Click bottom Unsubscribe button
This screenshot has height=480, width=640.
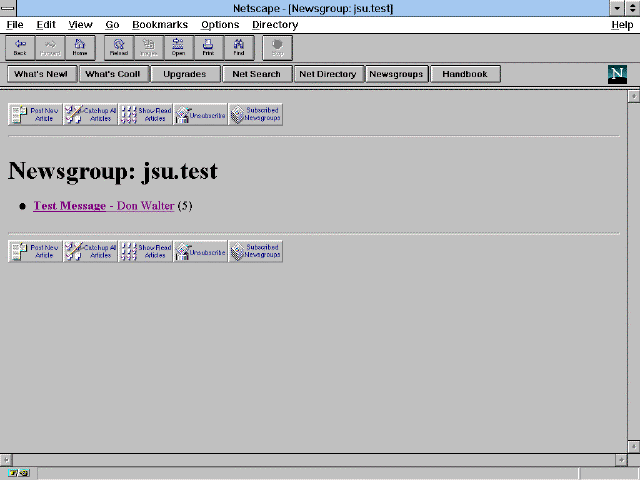200,251
